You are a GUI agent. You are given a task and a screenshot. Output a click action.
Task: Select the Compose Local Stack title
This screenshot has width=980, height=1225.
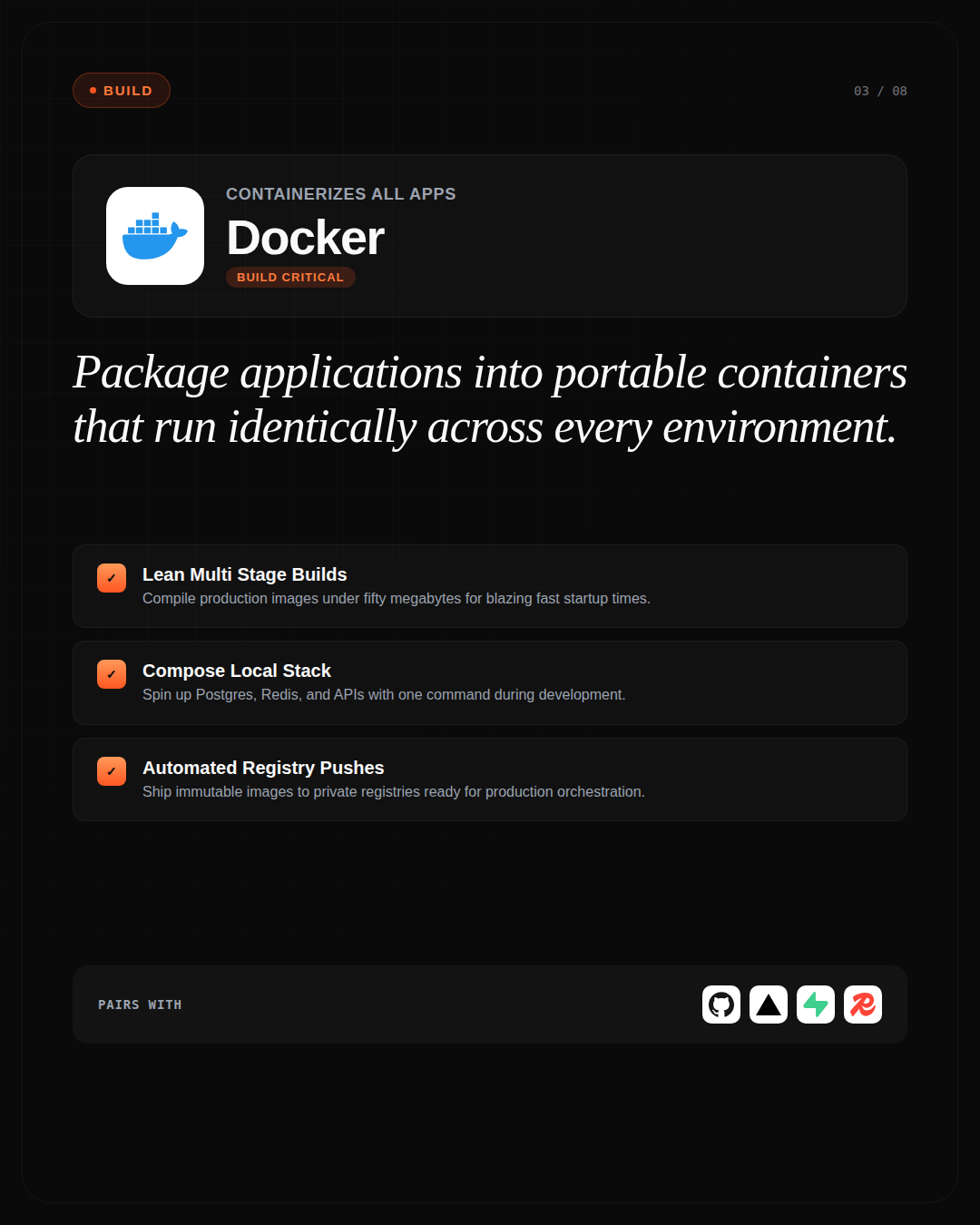pyautogui.click(x=237, y=671)
